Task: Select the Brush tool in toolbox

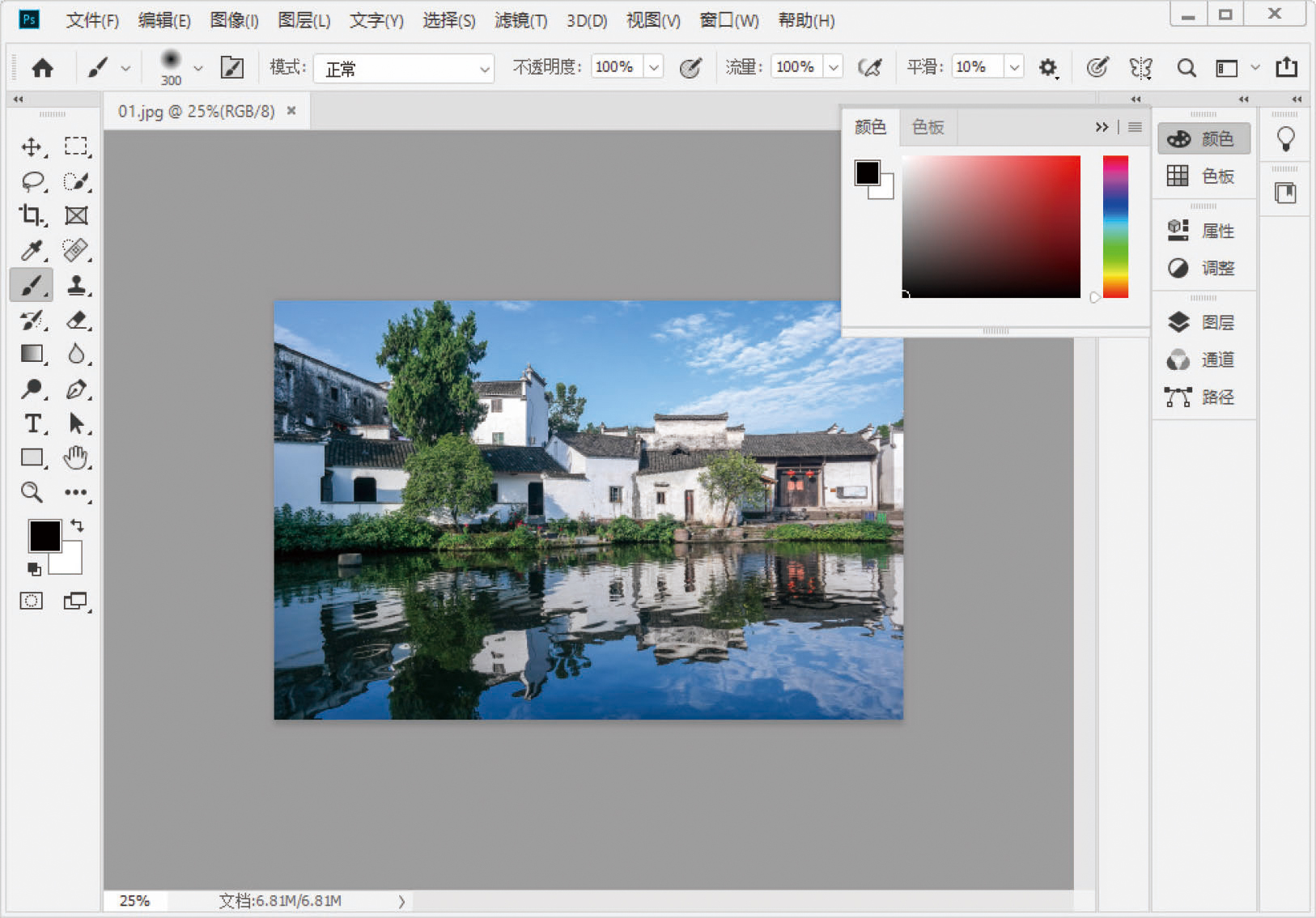Action: coord(32,285)
